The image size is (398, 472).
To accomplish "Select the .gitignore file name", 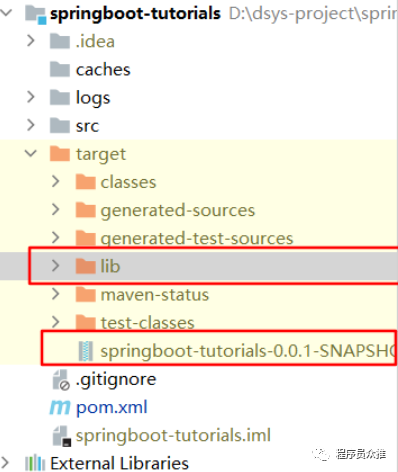I will [116, 380].
